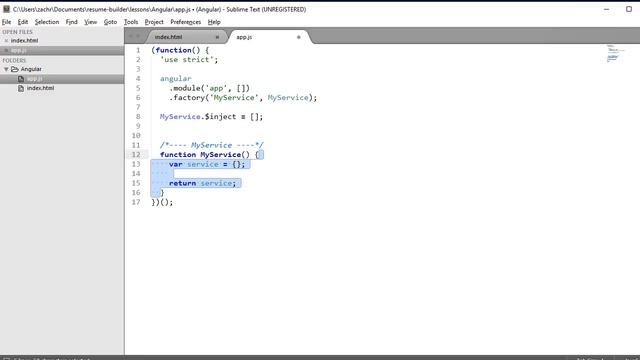Close index.html in Open Files list
This screenshot has width=640, height=360.
[x=6, y=40]
